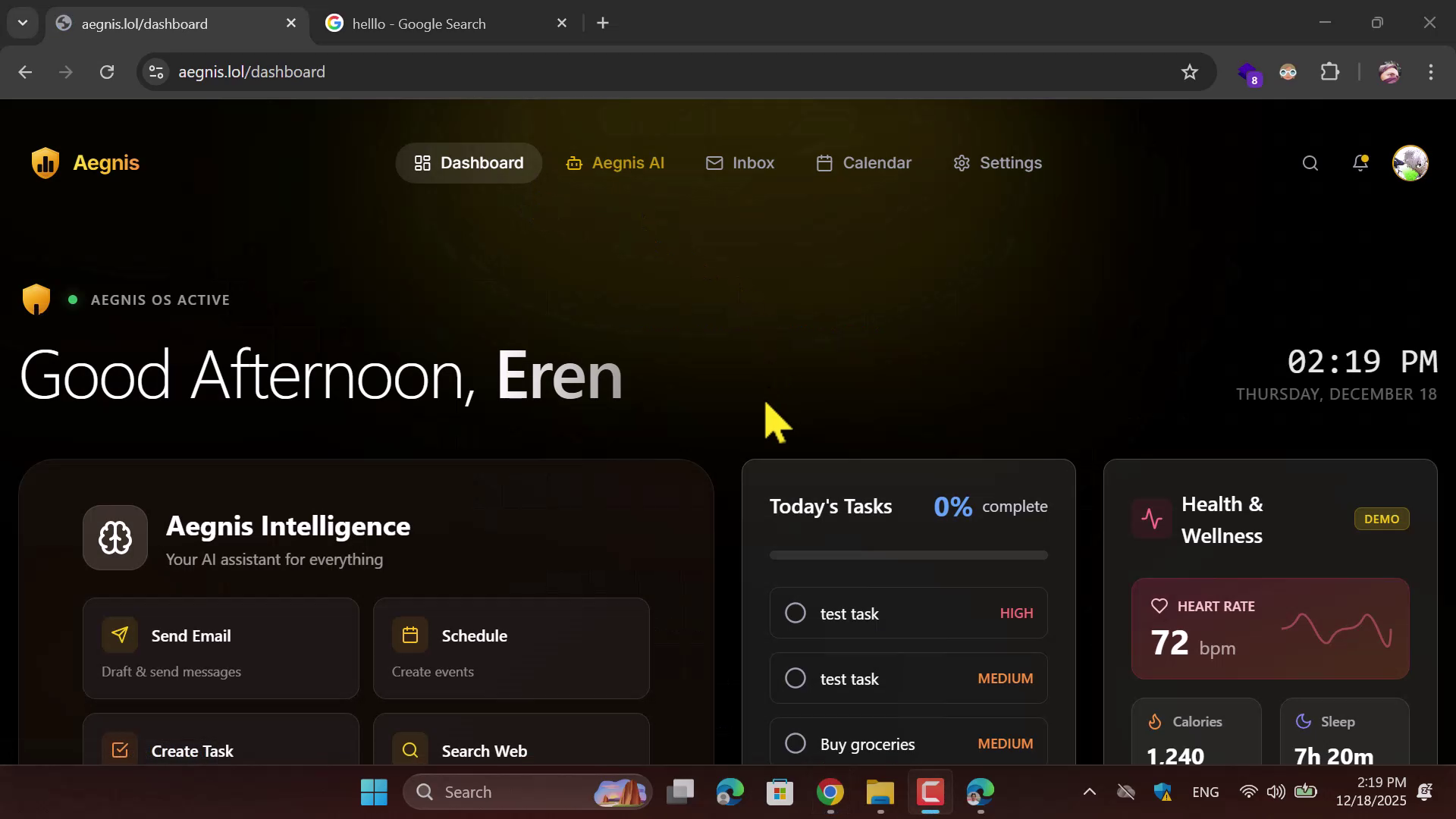Click the Aegnis Intelligence brain icon
1456x819 pixels.
tap(115, 538)
